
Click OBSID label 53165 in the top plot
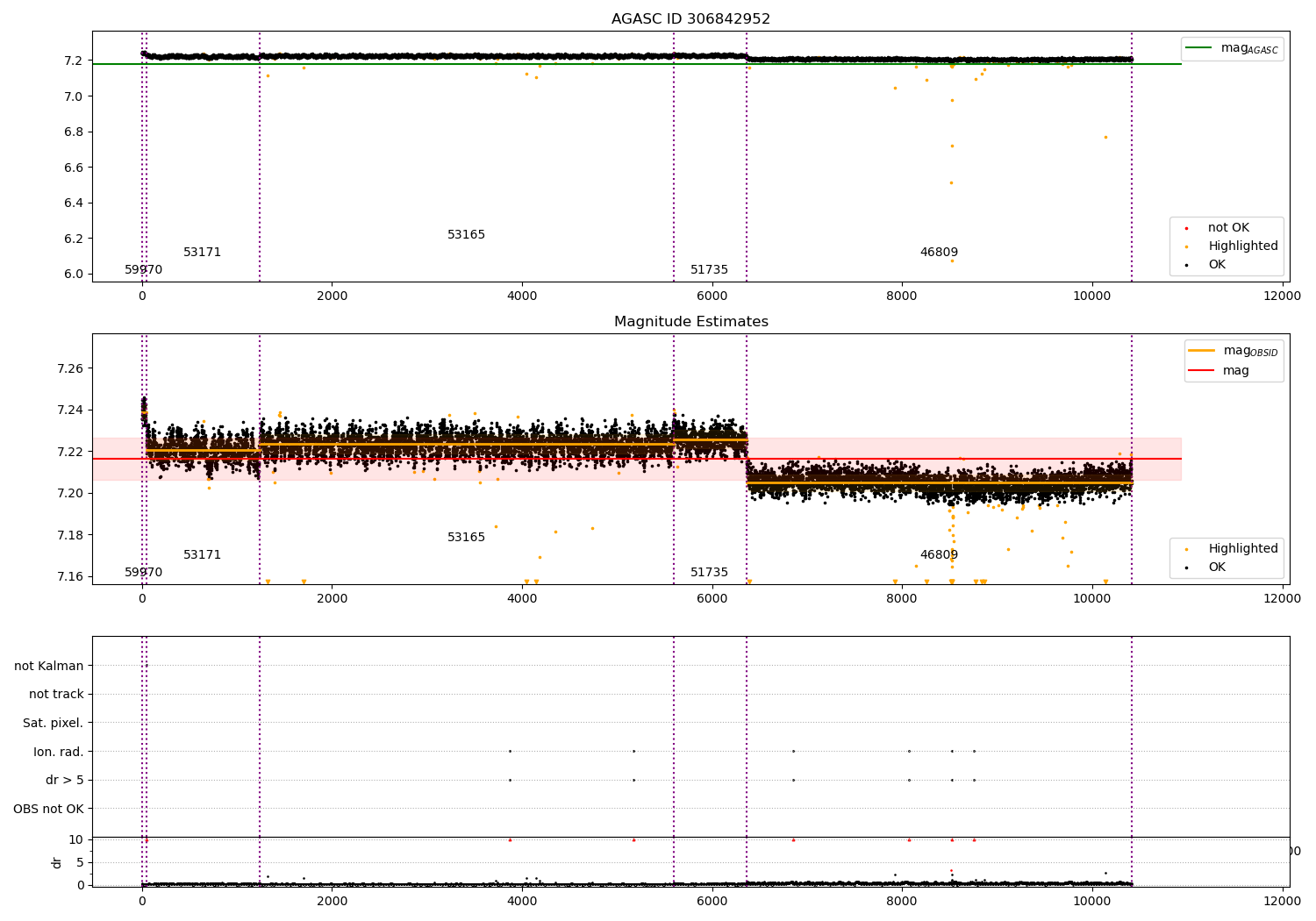(x=466, y=235)
